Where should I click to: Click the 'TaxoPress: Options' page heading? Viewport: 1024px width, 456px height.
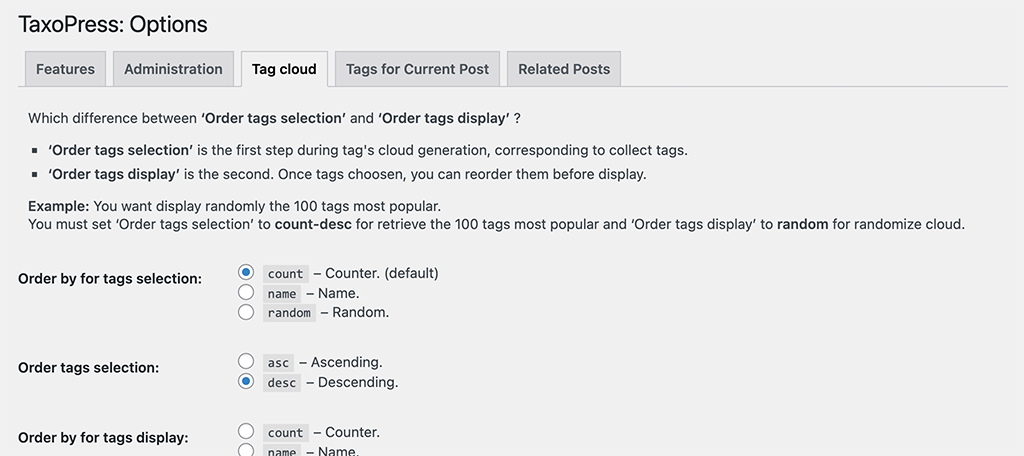tap(112, 24)
